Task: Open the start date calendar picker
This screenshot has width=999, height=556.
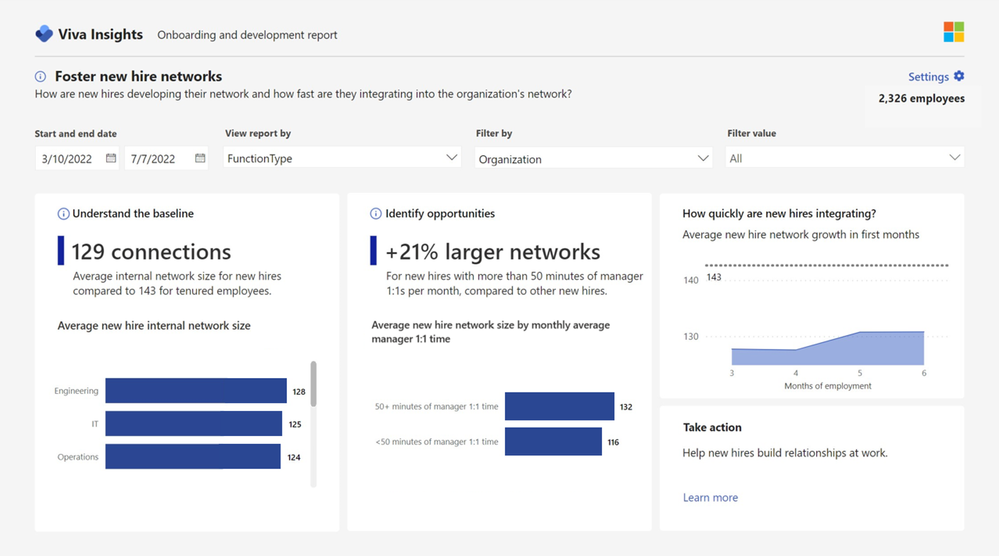Action: (111, 158)
